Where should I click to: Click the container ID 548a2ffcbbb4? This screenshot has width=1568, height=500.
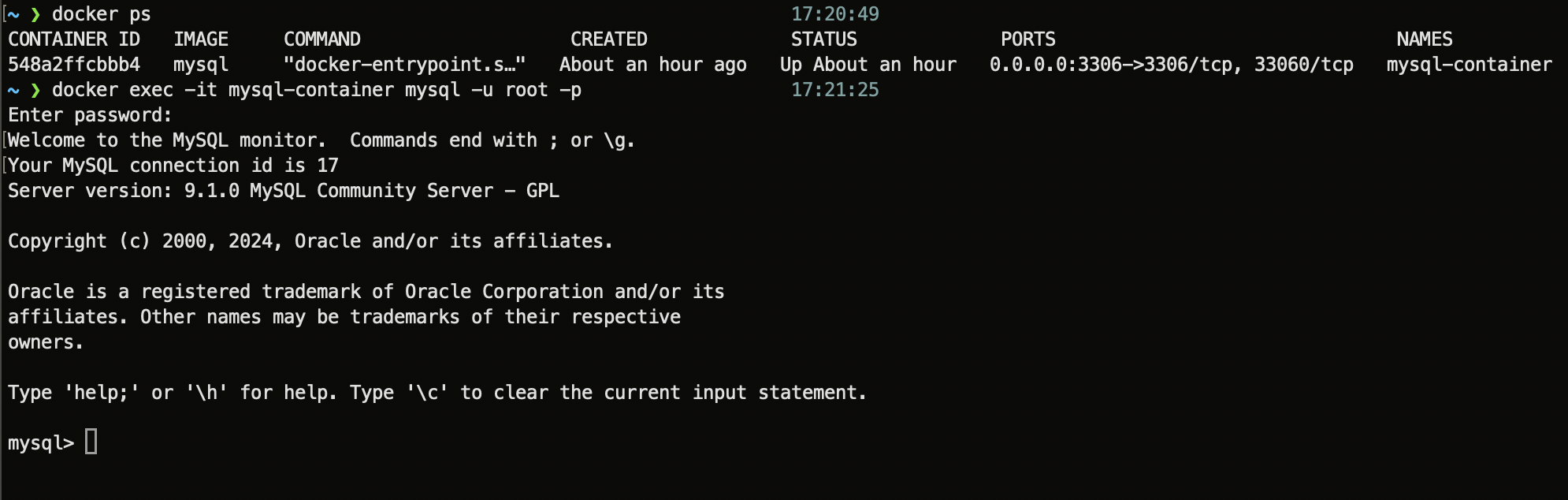pyautogui.click(x=74, y=65)
